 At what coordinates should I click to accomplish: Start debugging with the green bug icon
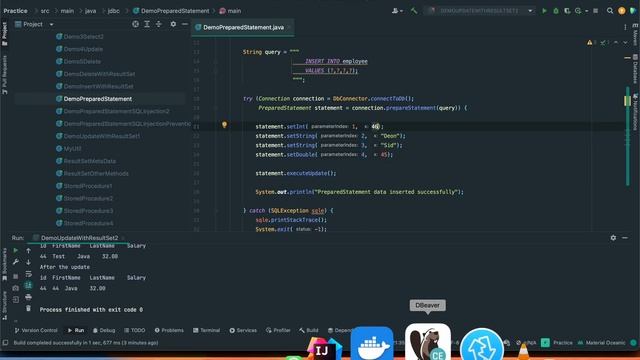pyautogui.click(x=556, y=11)
